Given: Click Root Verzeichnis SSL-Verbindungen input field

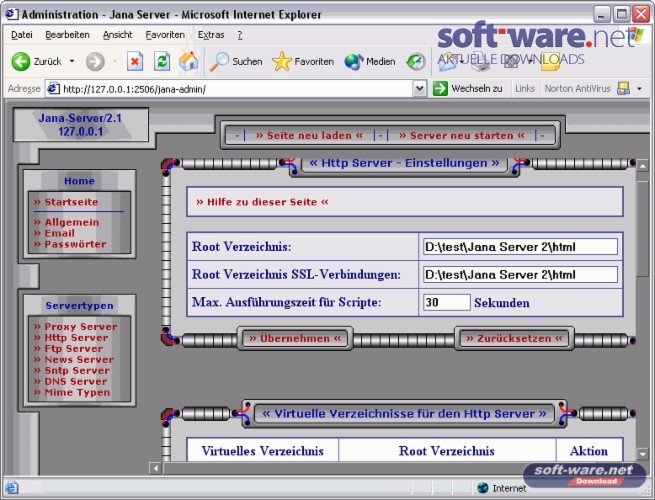Looking at the screenshot, I should [x=520, y=274].
